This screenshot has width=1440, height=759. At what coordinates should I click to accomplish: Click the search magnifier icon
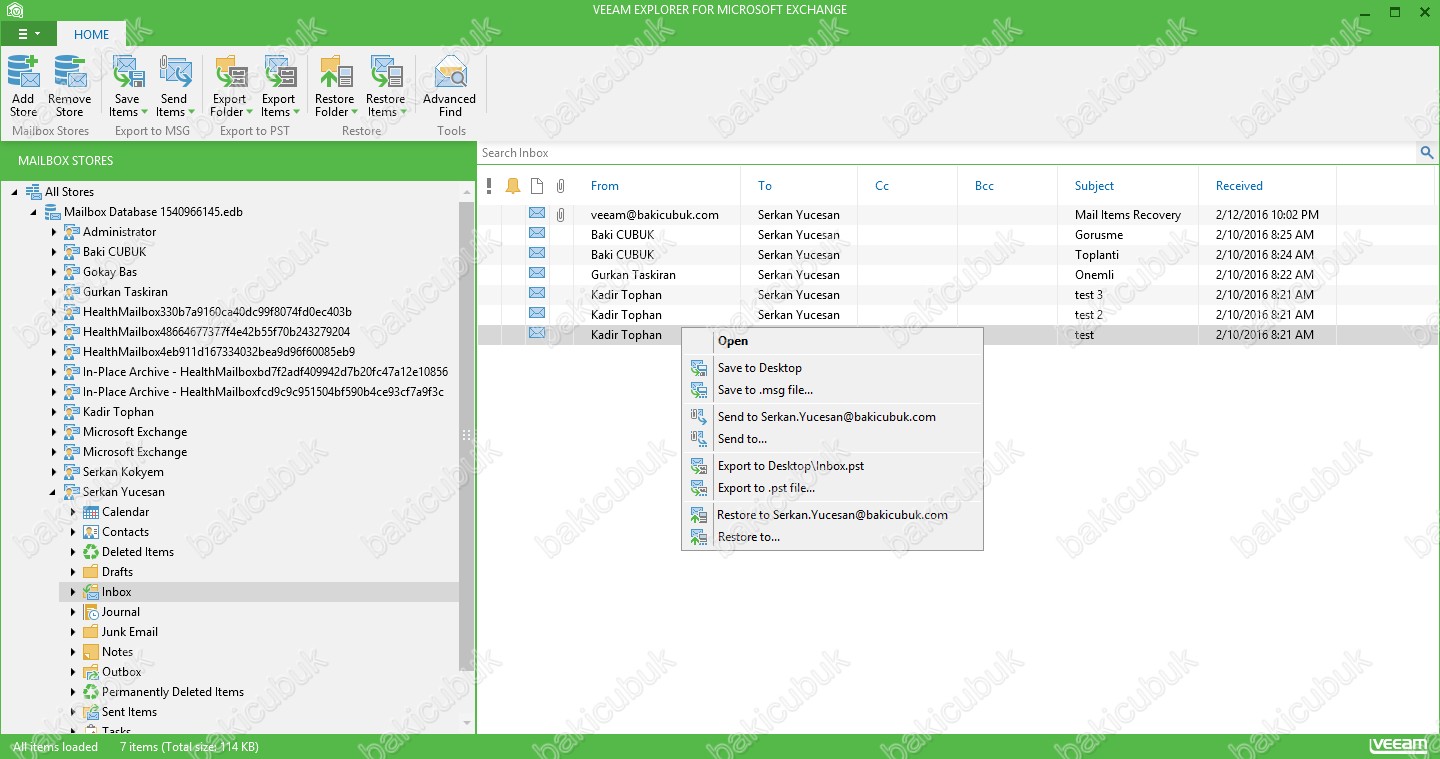(x=1427, y=153)
